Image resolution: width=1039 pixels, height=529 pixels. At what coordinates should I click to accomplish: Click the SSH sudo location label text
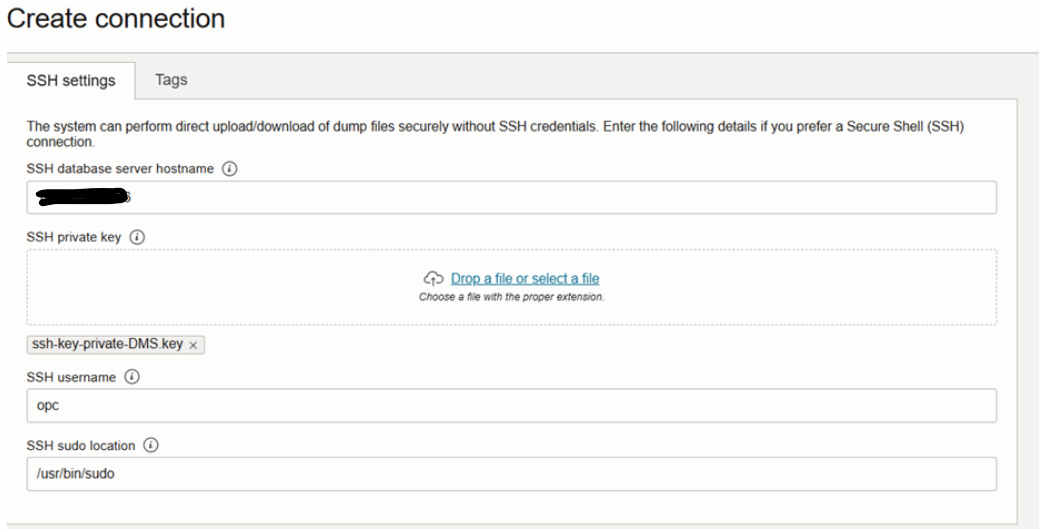pos(81,445)
